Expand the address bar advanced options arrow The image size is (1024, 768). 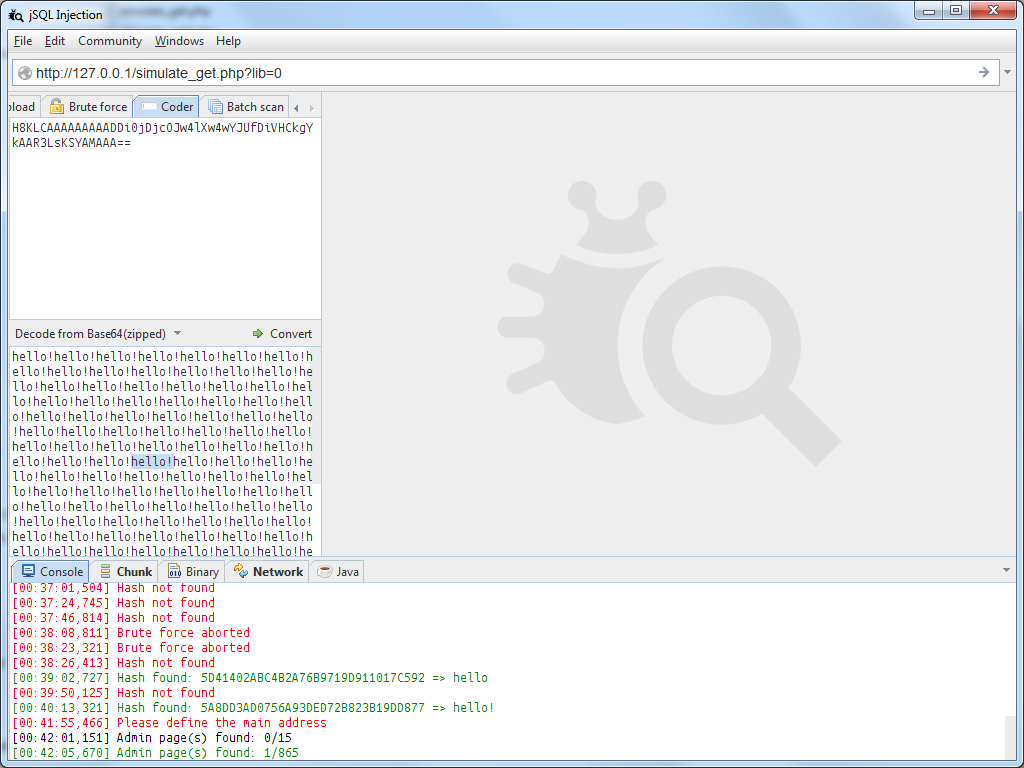(1008, 72)
